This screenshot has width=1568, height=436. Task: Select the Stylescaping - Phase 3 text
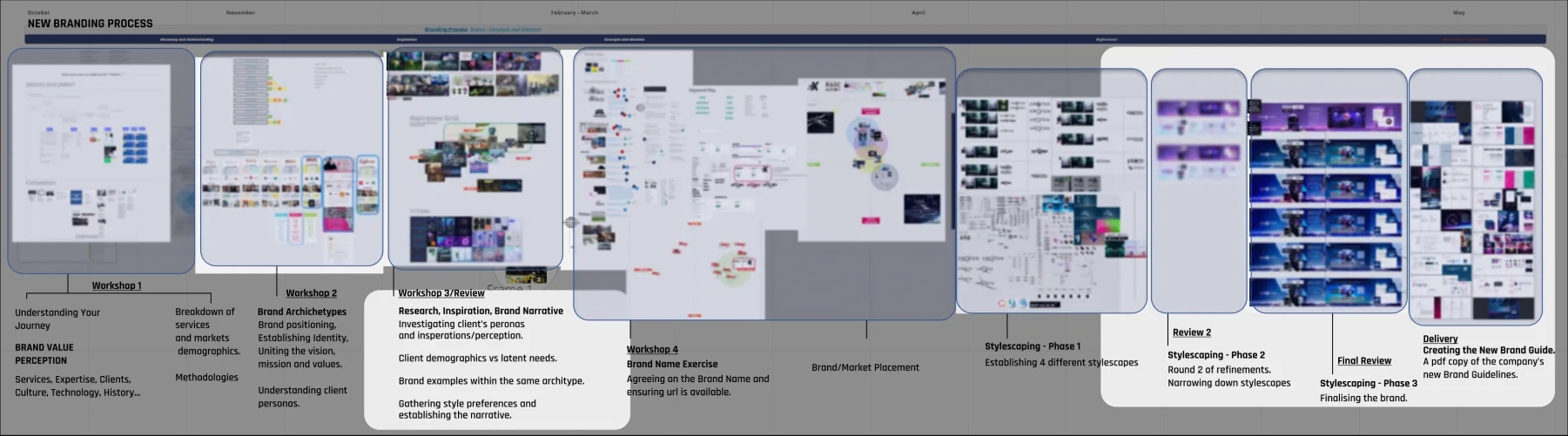pos(1369,383)
